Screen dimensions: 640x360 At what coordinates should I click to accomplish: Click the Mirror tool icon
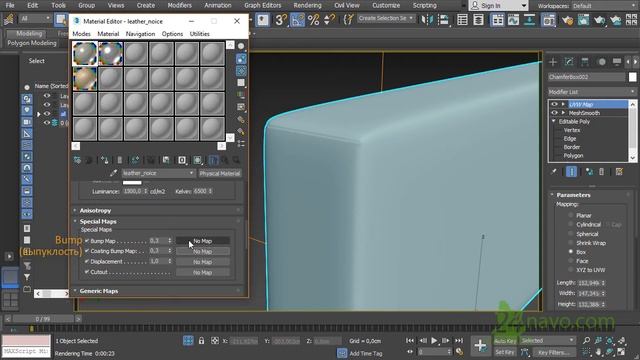pyautogui.click(x=427, y=19)
